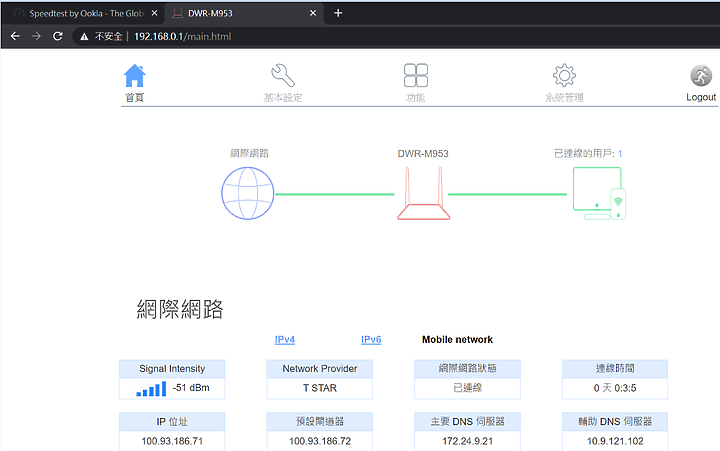
Task: Click the address bar URL 192.168.0.1/main.html
Action: point(183,36)
